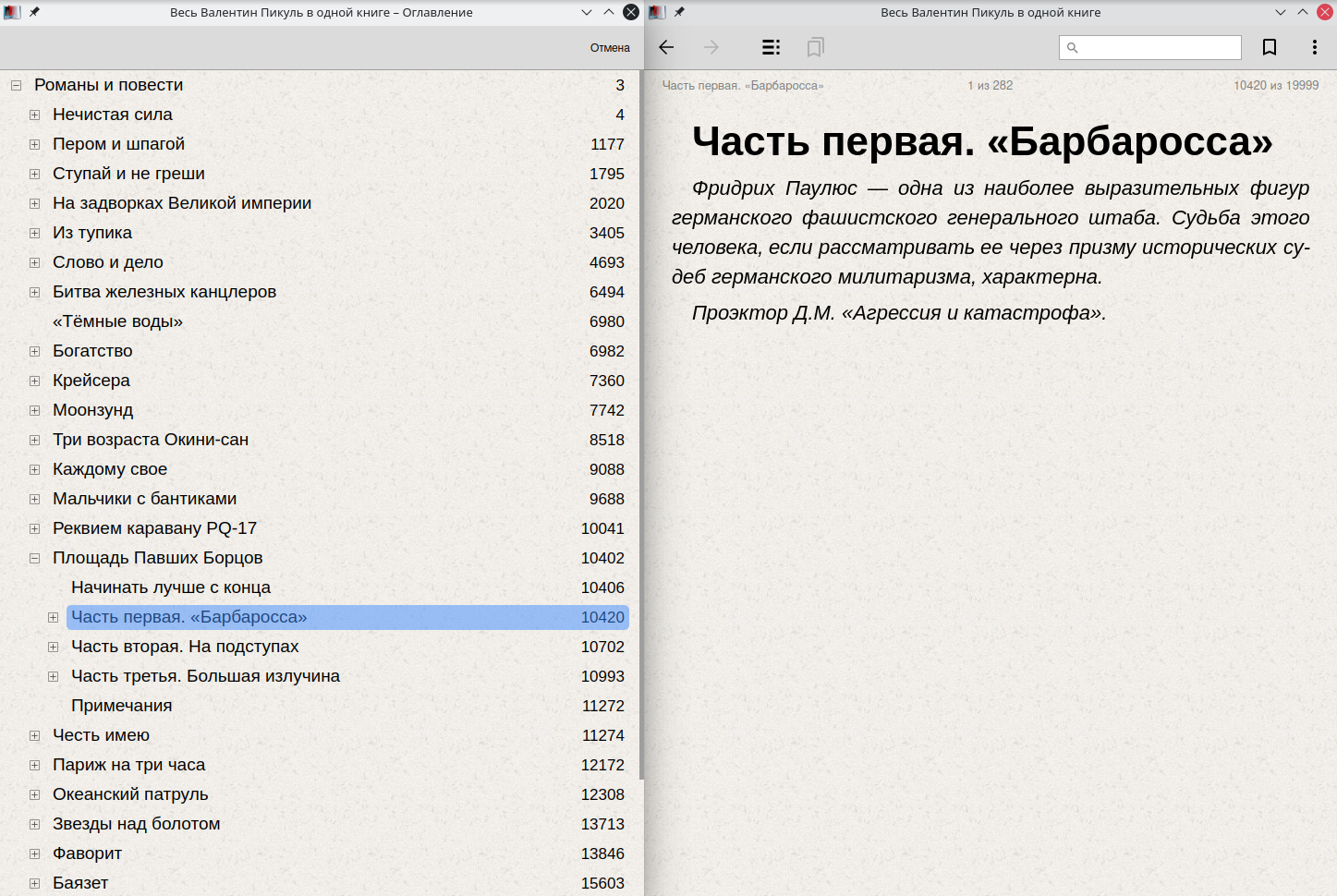This screenshot has width=1337, height=896.
Task: Click the forward arrow navigation icon
Action: click(711, 47)
